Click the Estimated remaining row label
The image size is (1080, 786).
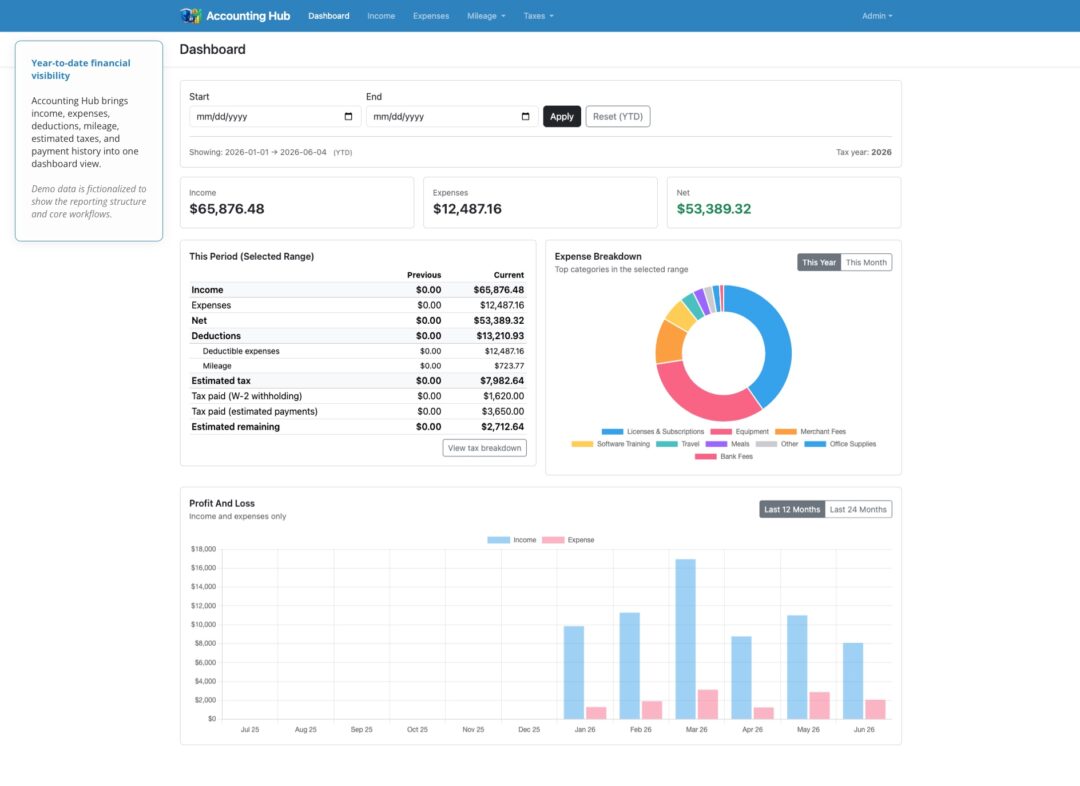(236, 427)
